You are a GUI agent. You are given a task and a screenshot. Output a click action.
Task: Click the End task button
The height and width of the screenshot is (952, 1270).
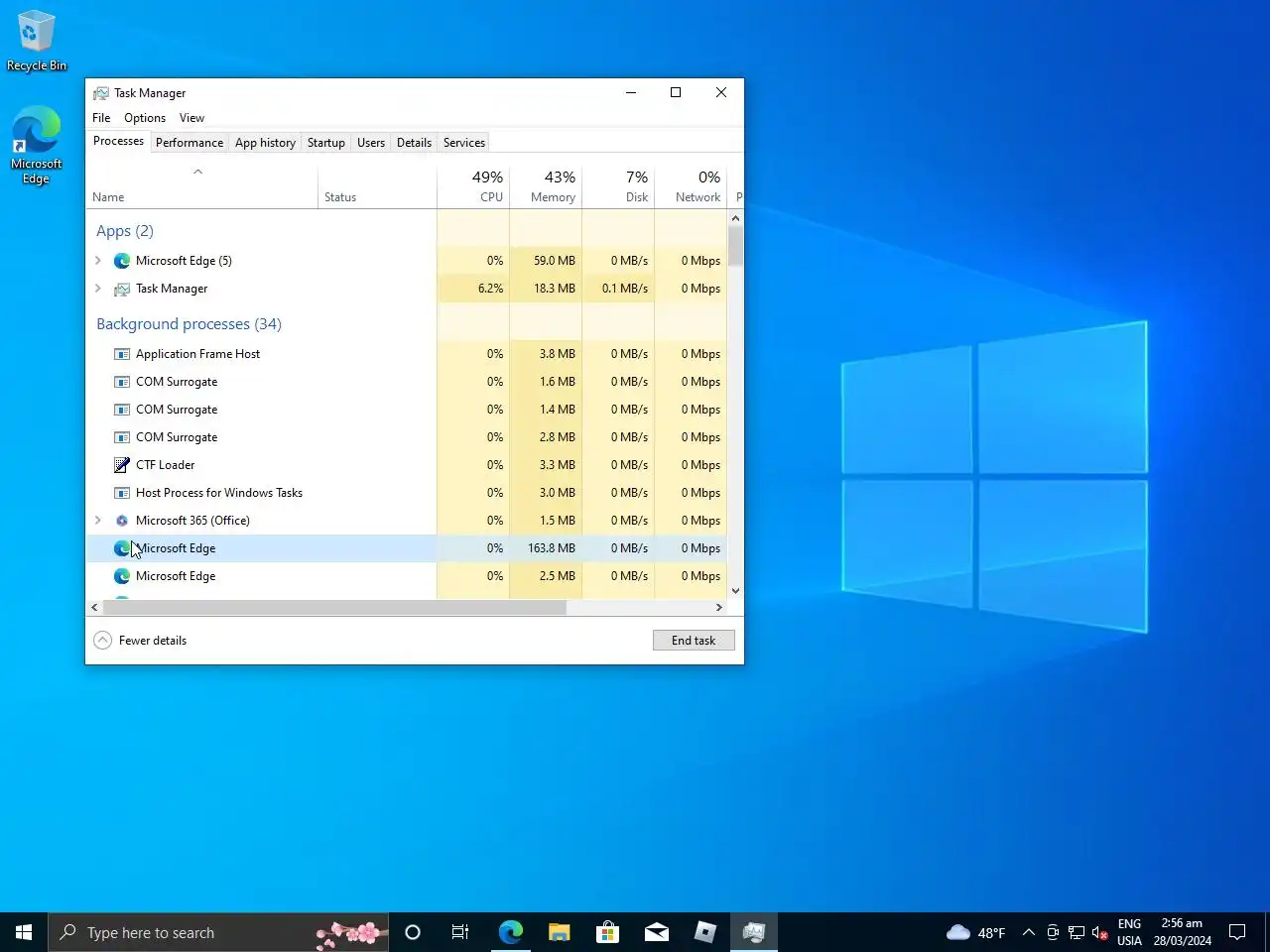click(x=694, y=641)
